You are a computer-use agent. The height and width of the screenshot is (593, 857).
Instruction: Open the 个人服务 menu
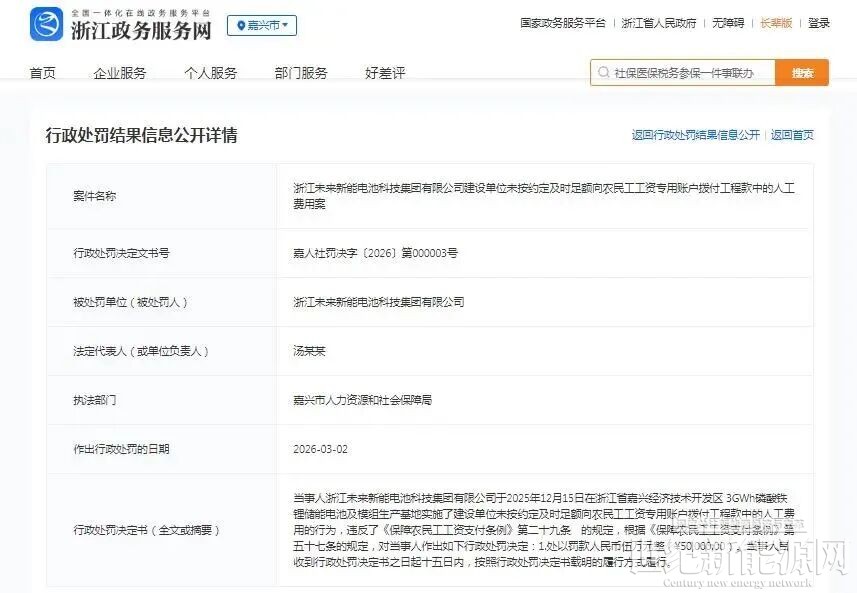211,73
